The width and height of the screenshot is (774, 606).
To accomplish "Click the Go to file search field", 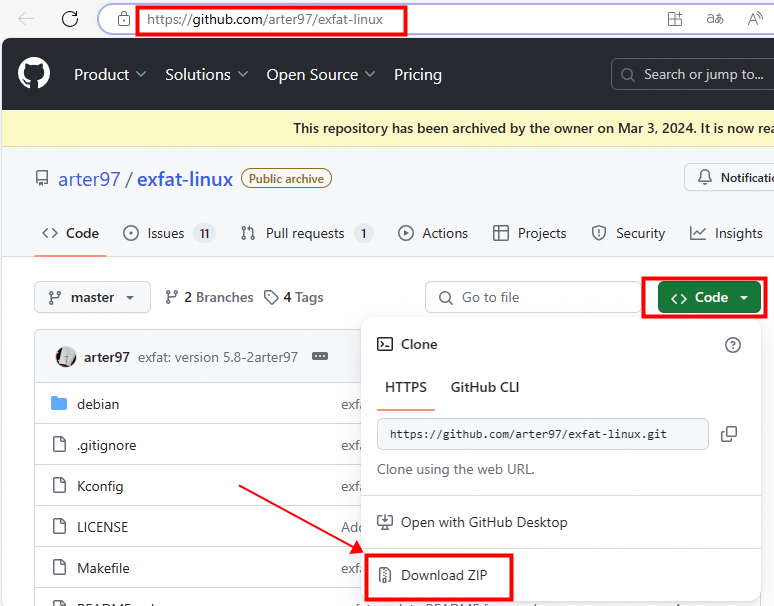I will 533,297.
